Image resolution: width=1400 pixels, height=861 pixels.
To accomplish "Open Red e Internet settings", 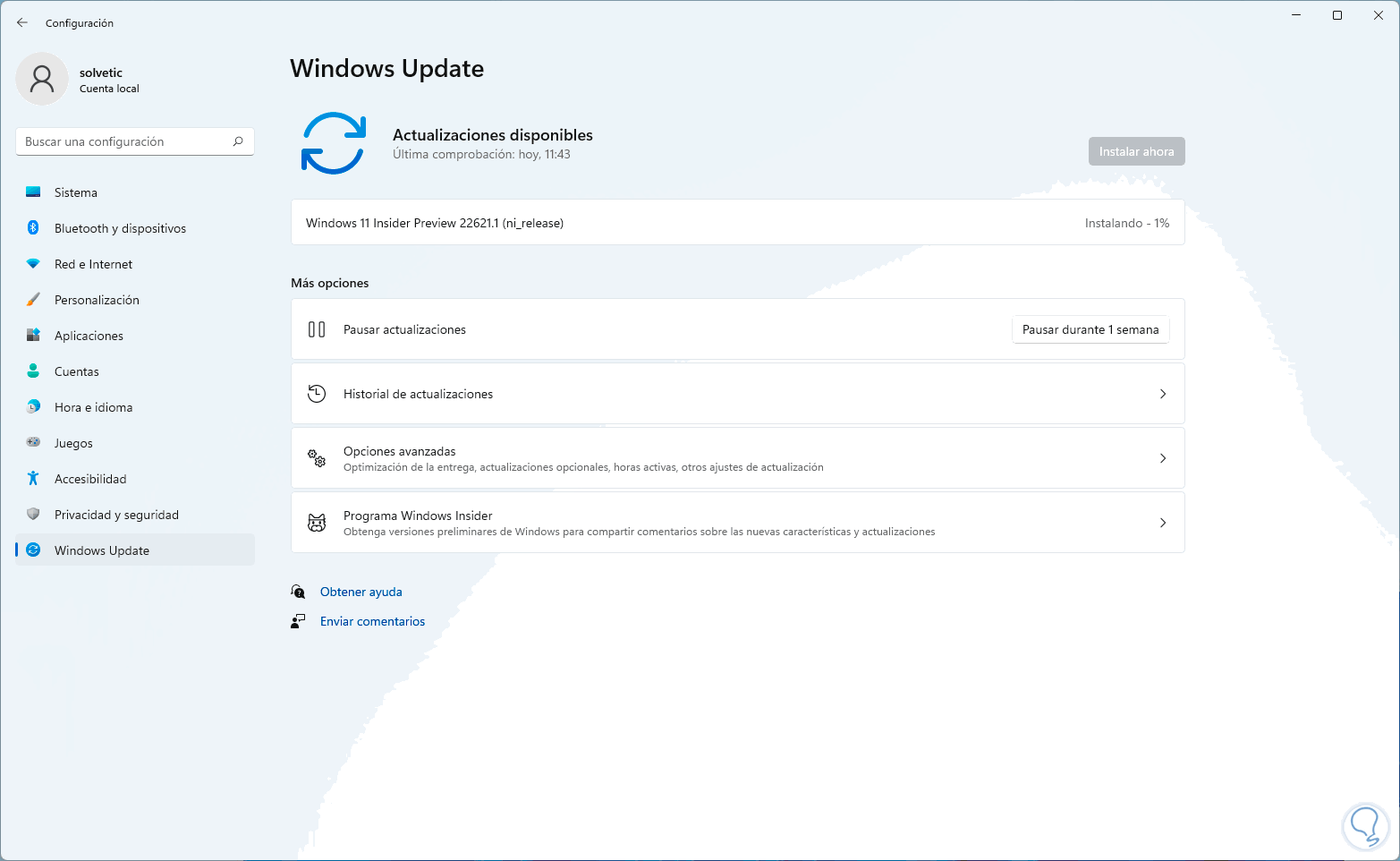I will click(x=135, y=263).
